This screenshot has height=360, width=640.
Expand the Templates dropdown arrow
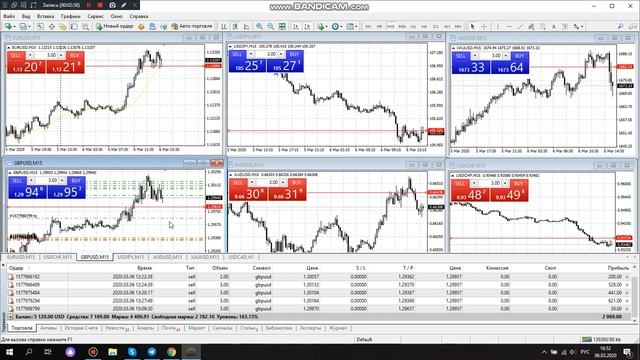coord(356,27)
